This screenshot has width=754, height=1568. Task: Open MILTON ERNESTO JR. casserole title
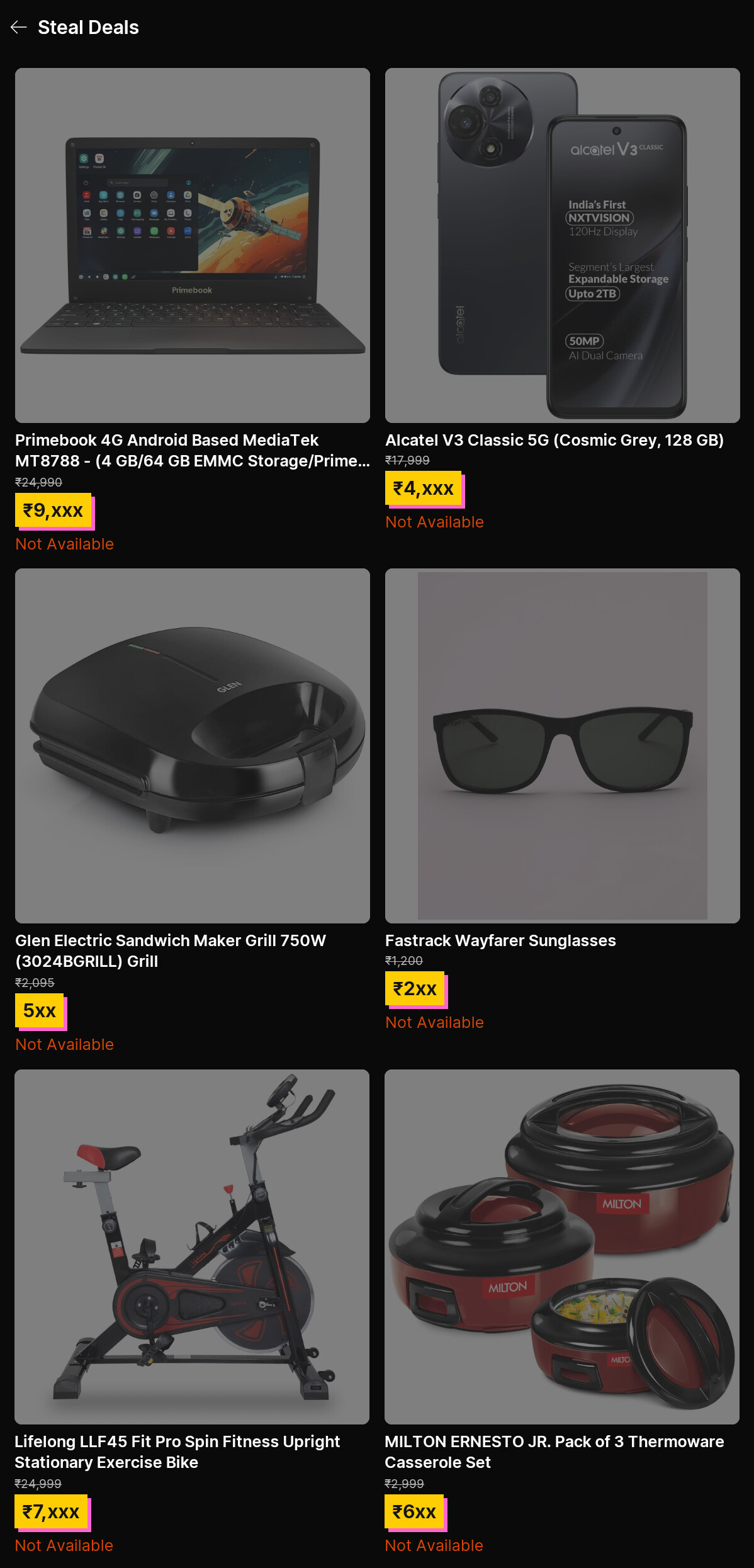tap(554, 1452)
